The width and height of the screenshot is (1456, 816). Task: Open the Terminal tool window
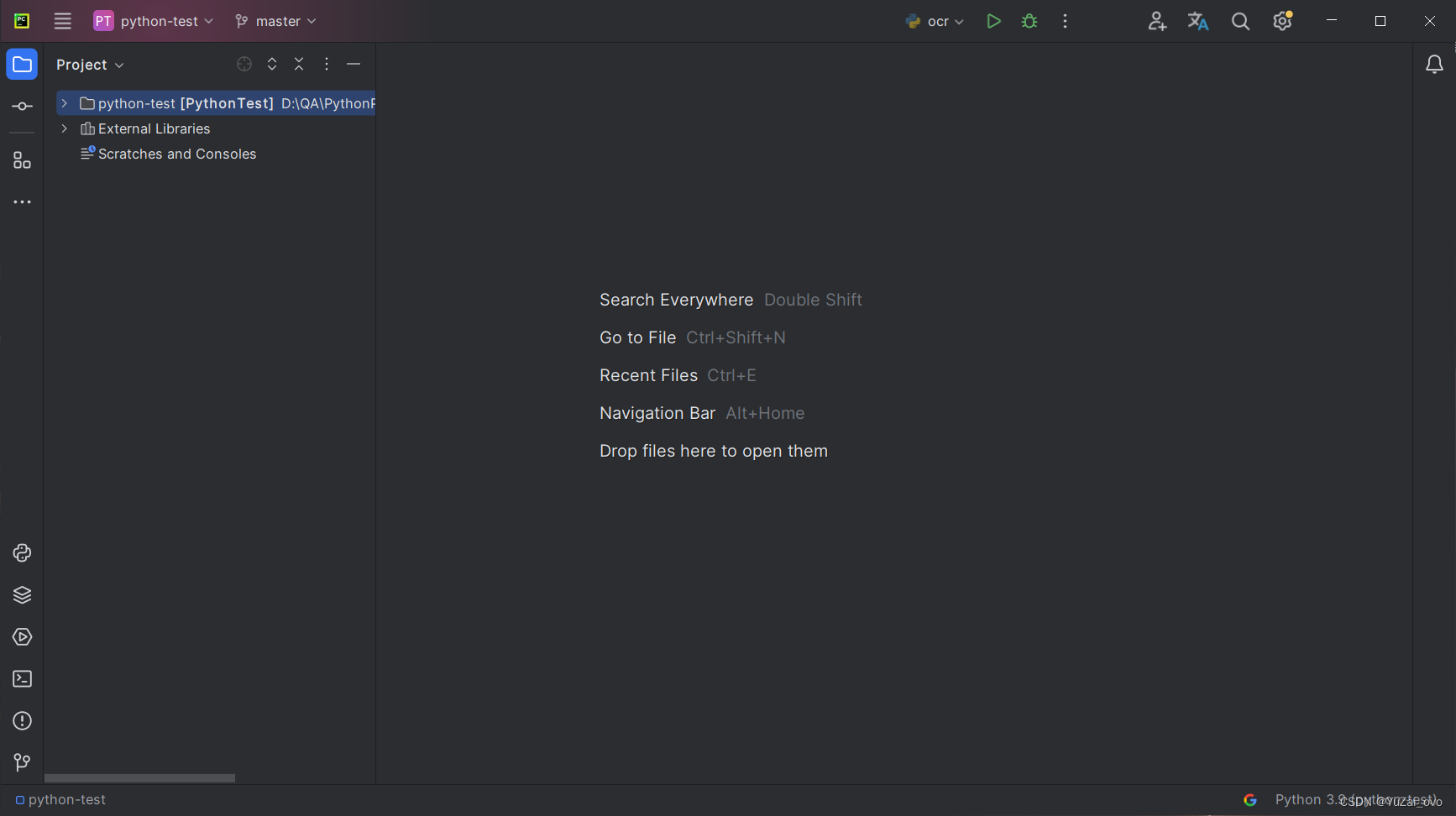click(x=22, y=679)
